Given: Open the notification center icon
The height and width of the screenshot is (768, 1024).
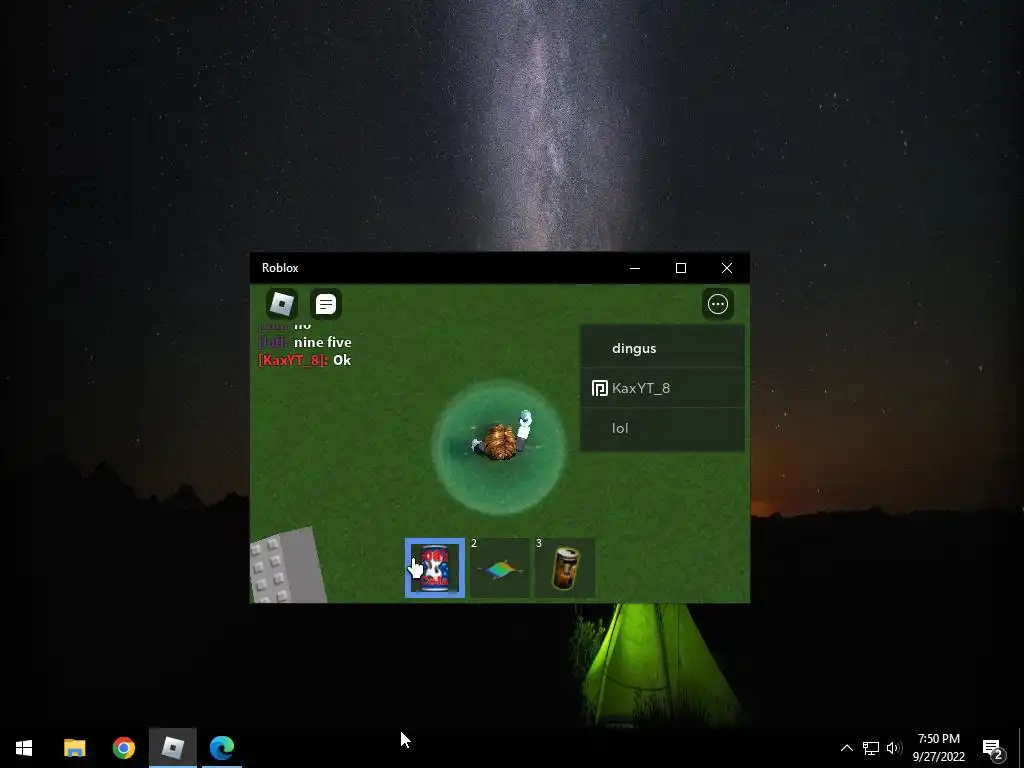Looking at the screenshot, I should [993, 748].
